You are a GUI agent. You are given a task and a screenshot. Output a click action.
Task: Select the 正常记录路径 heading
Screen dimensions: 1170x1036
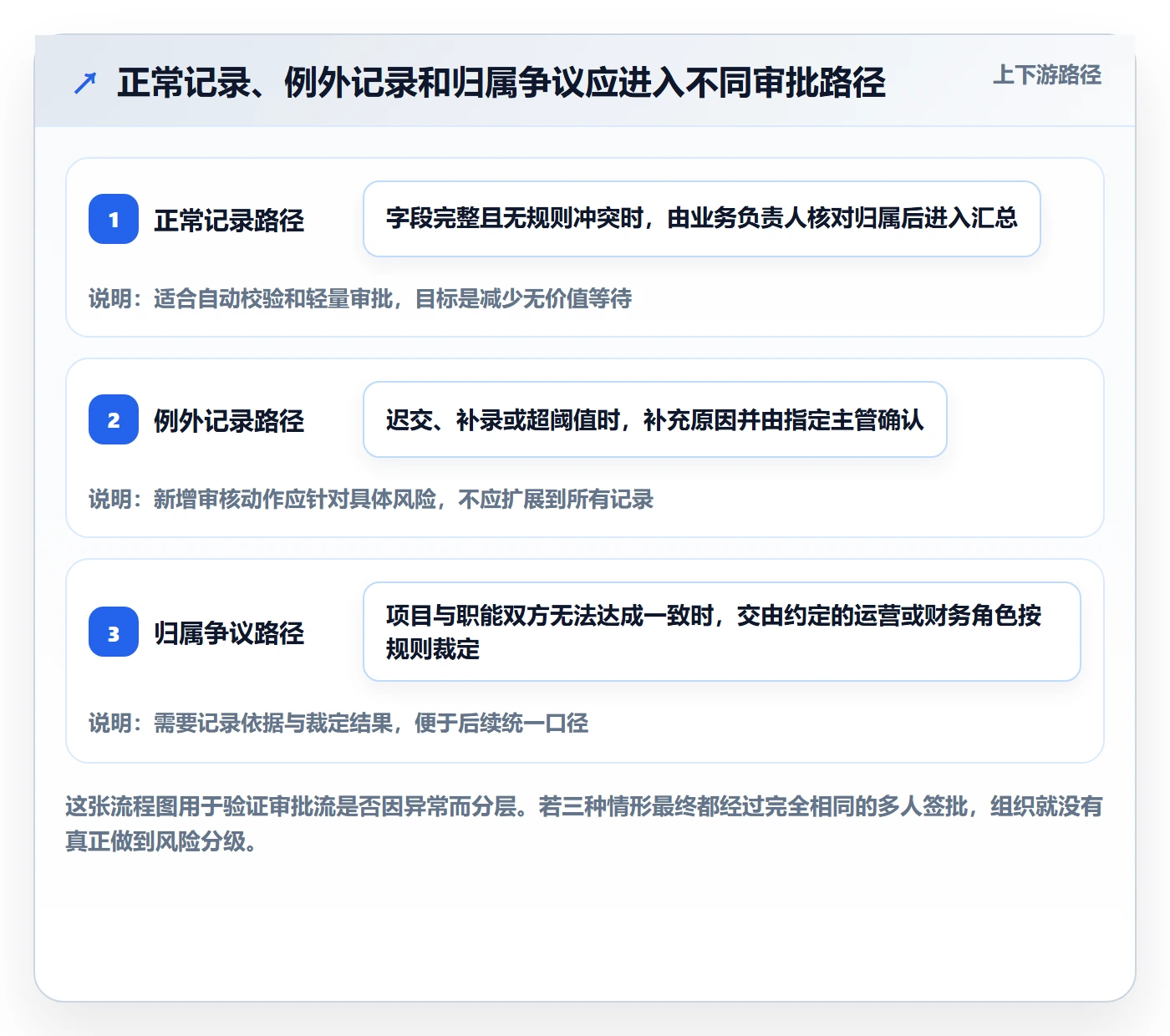[x=229, y=221]
